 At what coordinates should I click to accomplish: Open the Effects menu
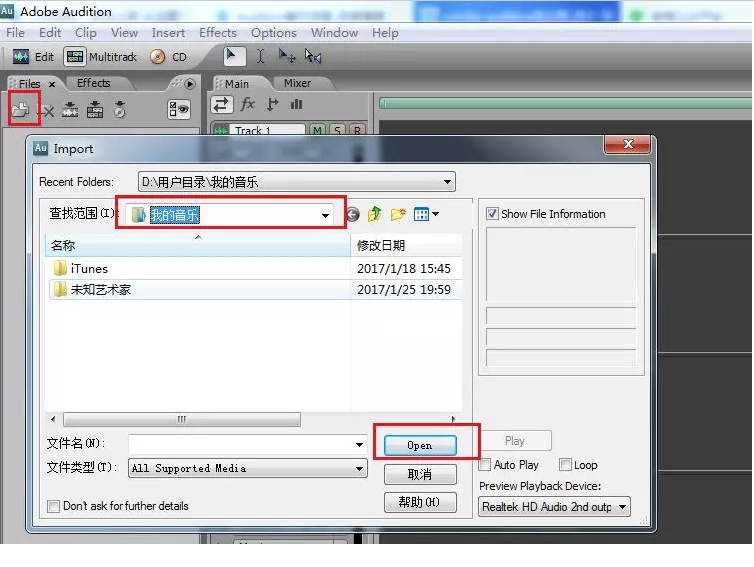click(x=218, y=33)
